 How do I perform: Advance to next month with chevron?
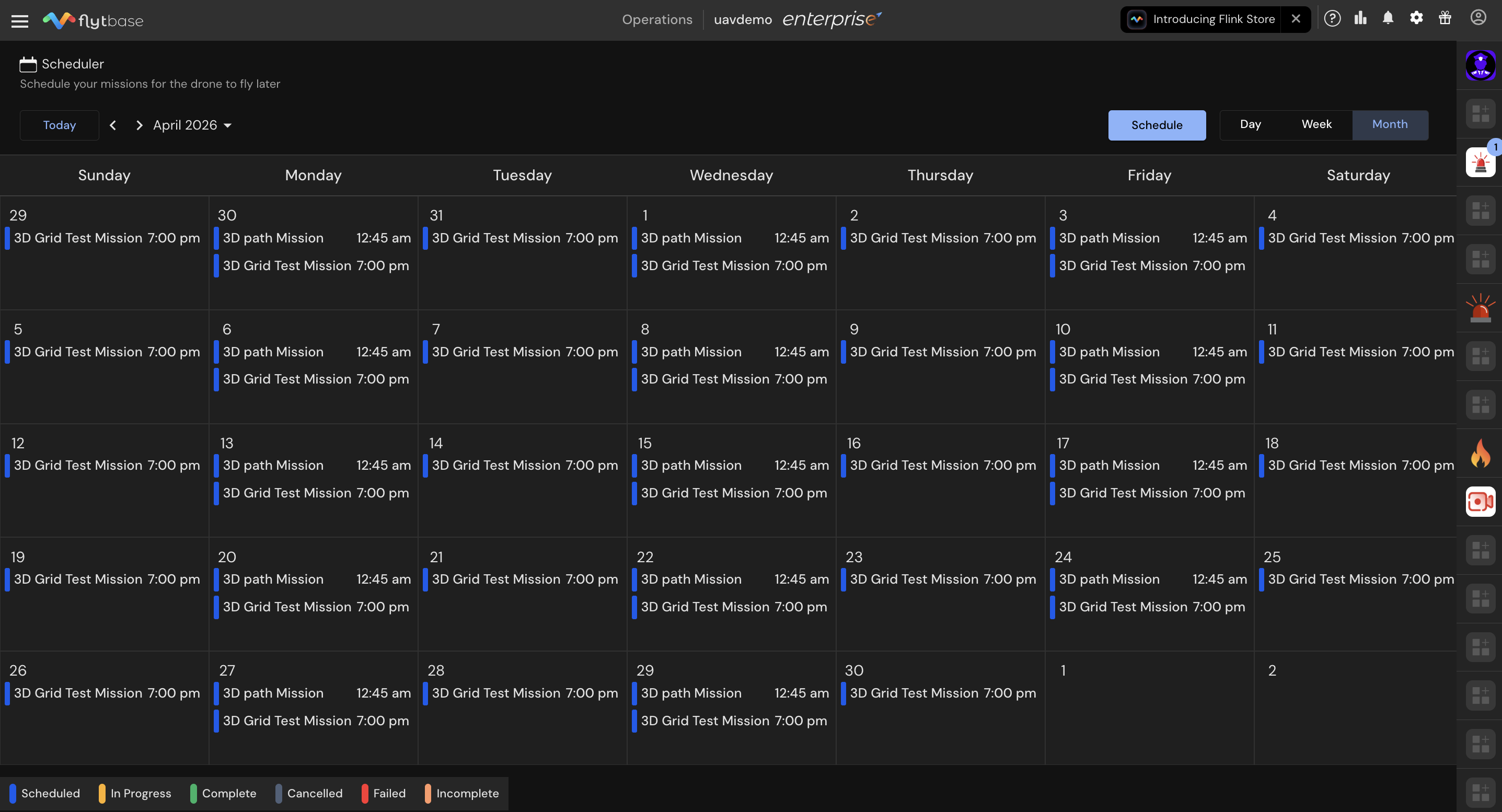coord(139,125)
